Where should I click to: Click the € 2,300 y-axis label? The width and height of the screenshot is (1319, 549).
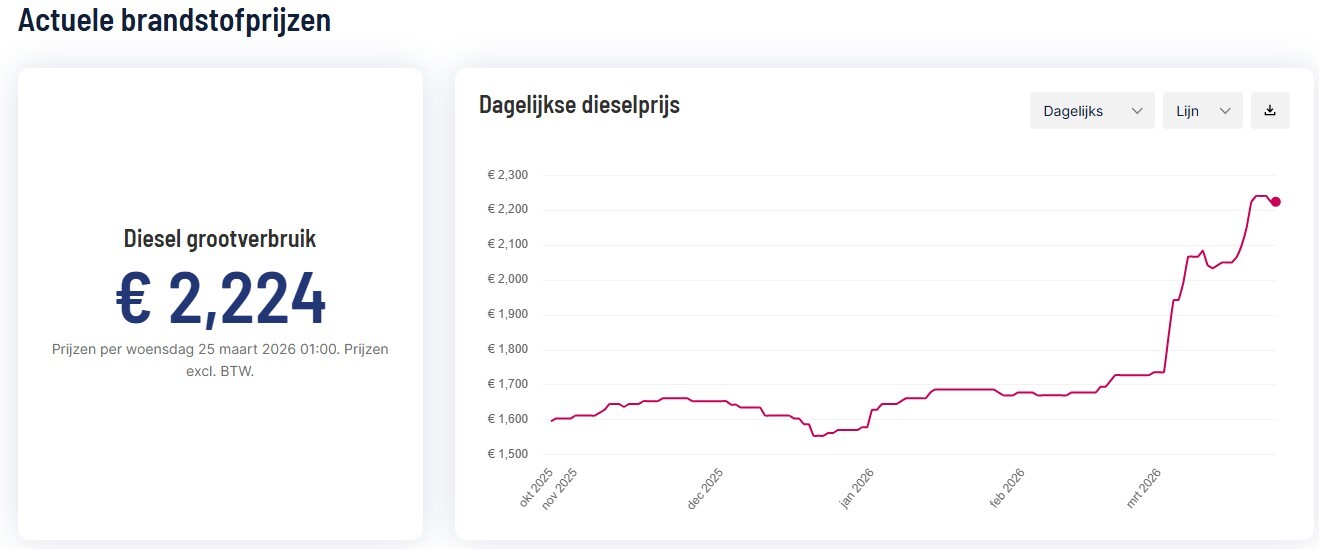pyautogui.click(x=507, y=175)
